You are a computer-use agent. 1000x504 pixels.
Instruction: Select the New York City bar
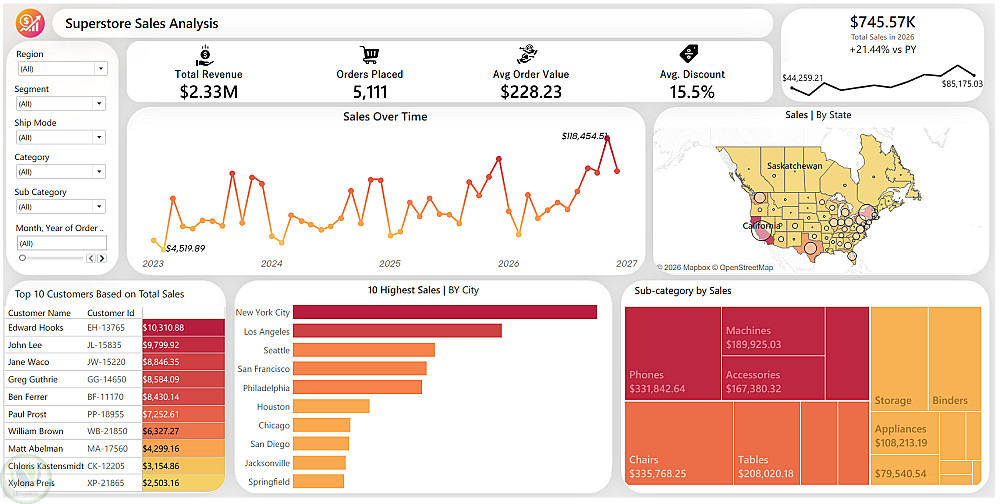tap(445, 312)
